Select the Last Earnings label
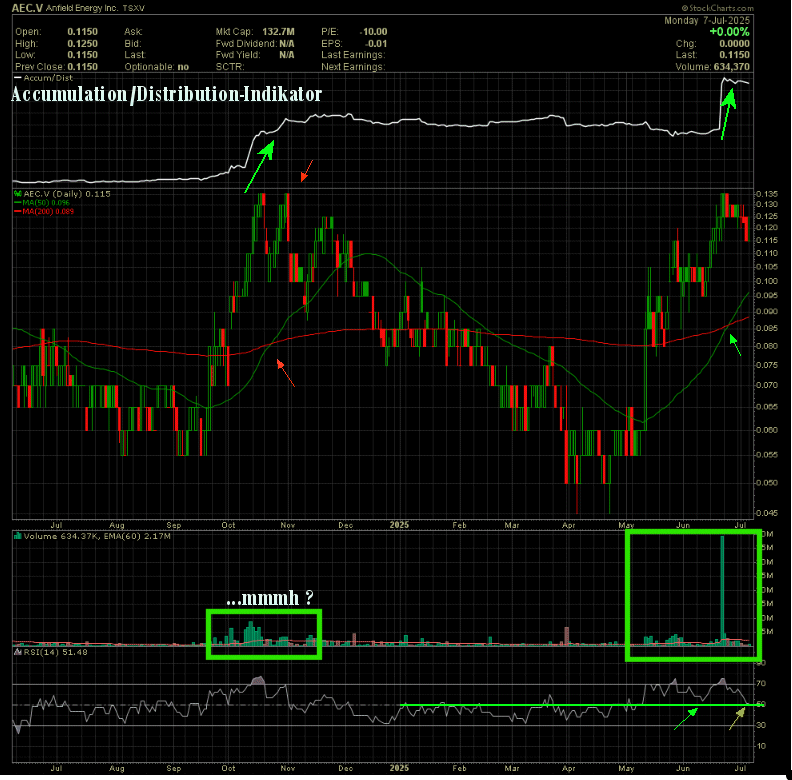Image resolution: width=792 pixels, height=780 pixels. pyautogui.click(x=353, y=55)
